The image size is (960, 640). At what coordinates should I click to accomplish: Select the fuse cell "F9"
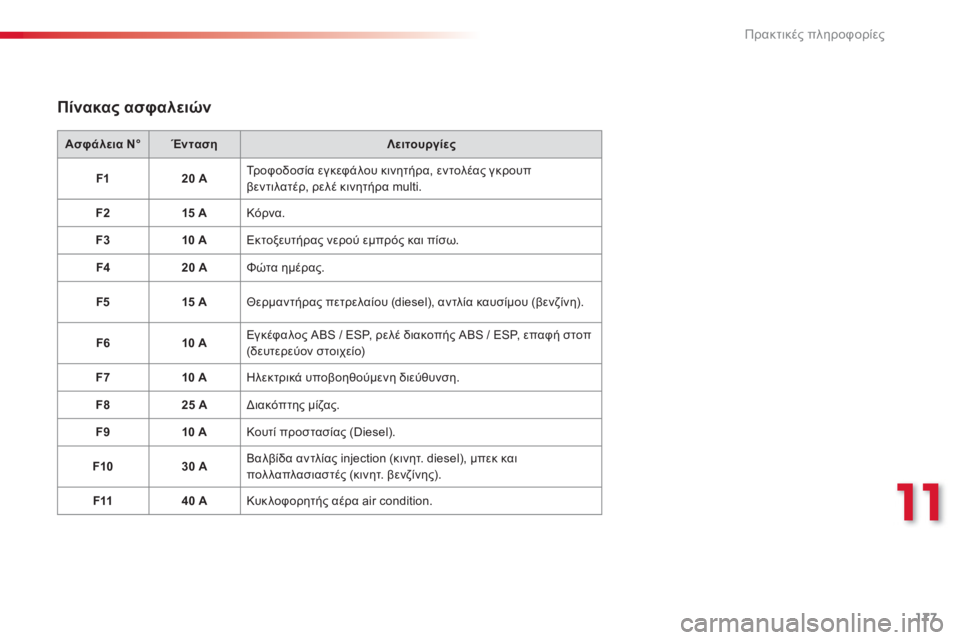(x=103, y=432)
